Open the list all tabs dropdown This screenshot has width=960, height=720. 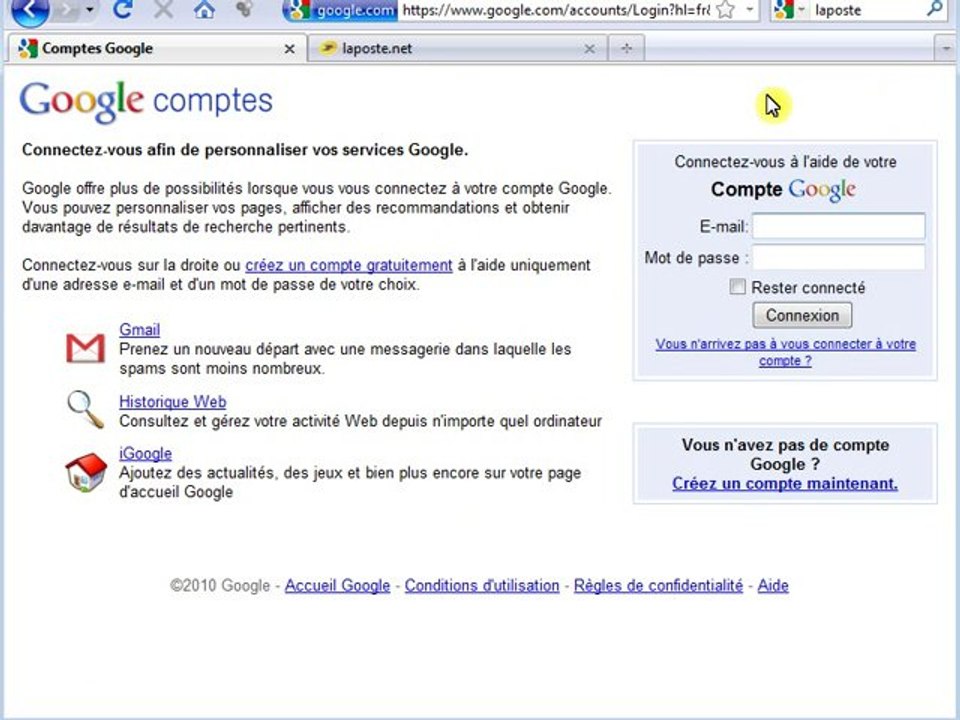click(945, 49)
